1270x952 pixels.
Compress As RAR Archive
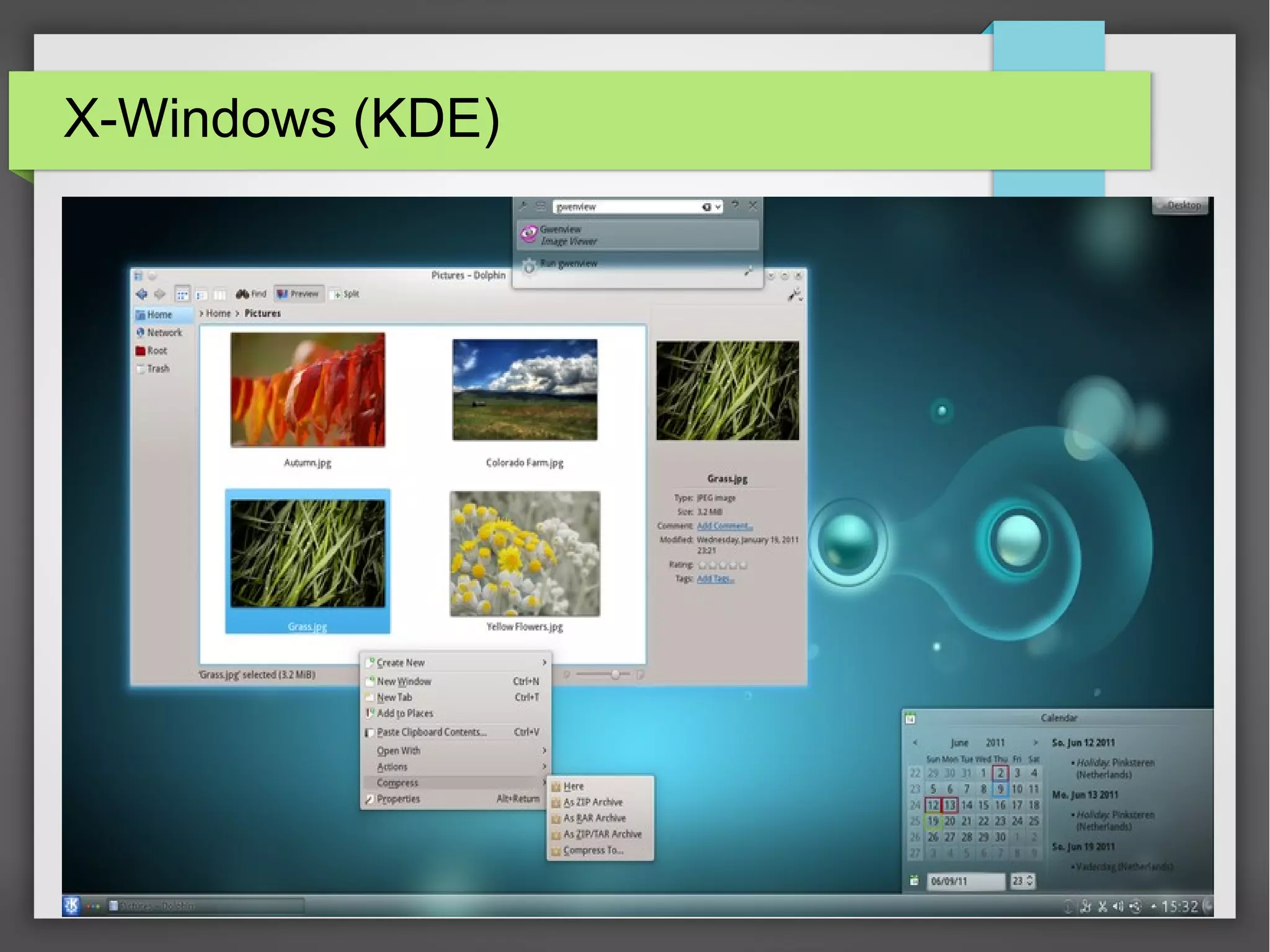(x=600, y=818)
